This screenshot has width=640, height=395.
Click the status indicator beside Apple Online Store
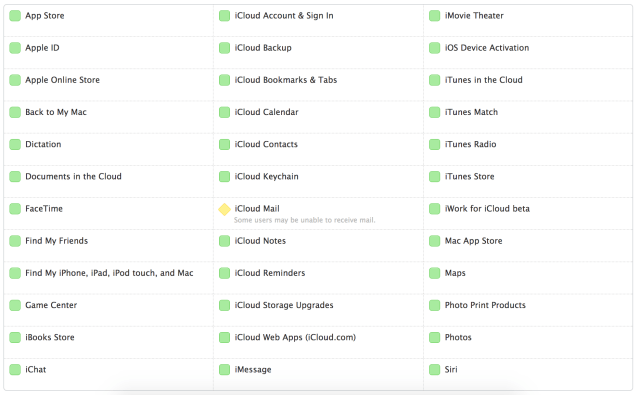coord(15,80)
